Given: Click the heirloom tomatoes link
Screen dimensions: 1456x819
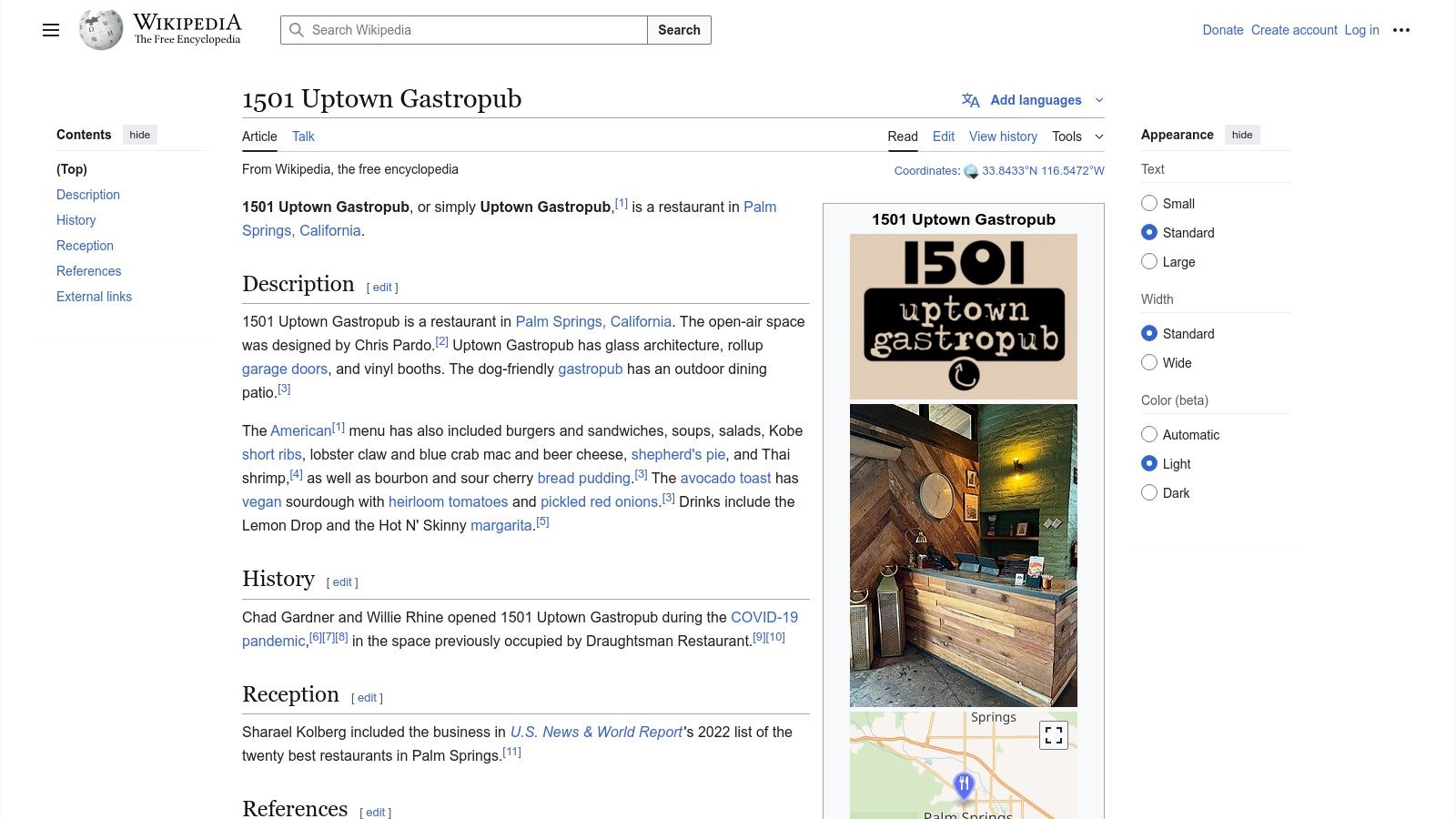Looking at the screenshot, I should pos(448,501).
